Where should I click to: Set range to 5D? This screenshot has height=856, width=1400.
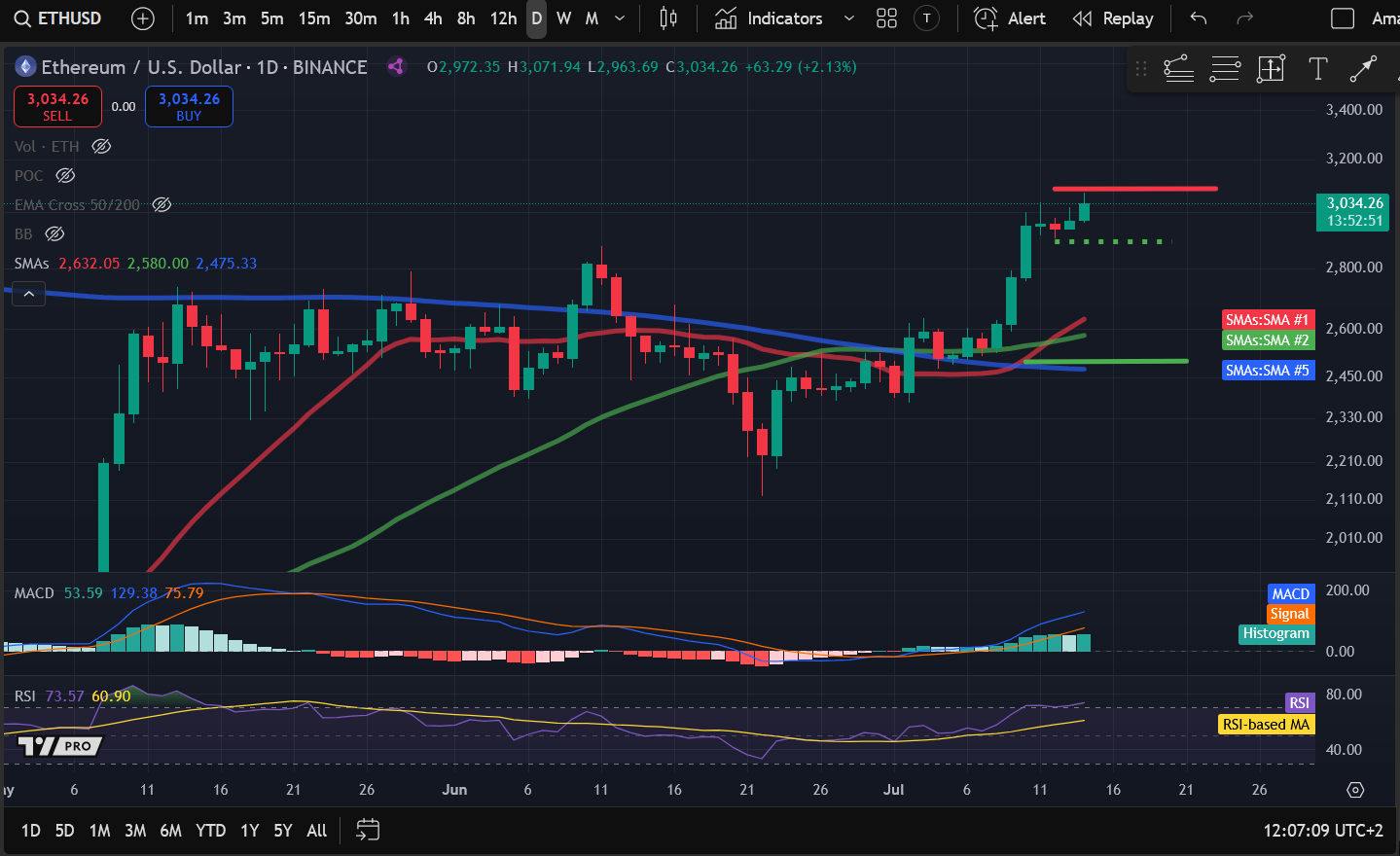coord(64,831)
